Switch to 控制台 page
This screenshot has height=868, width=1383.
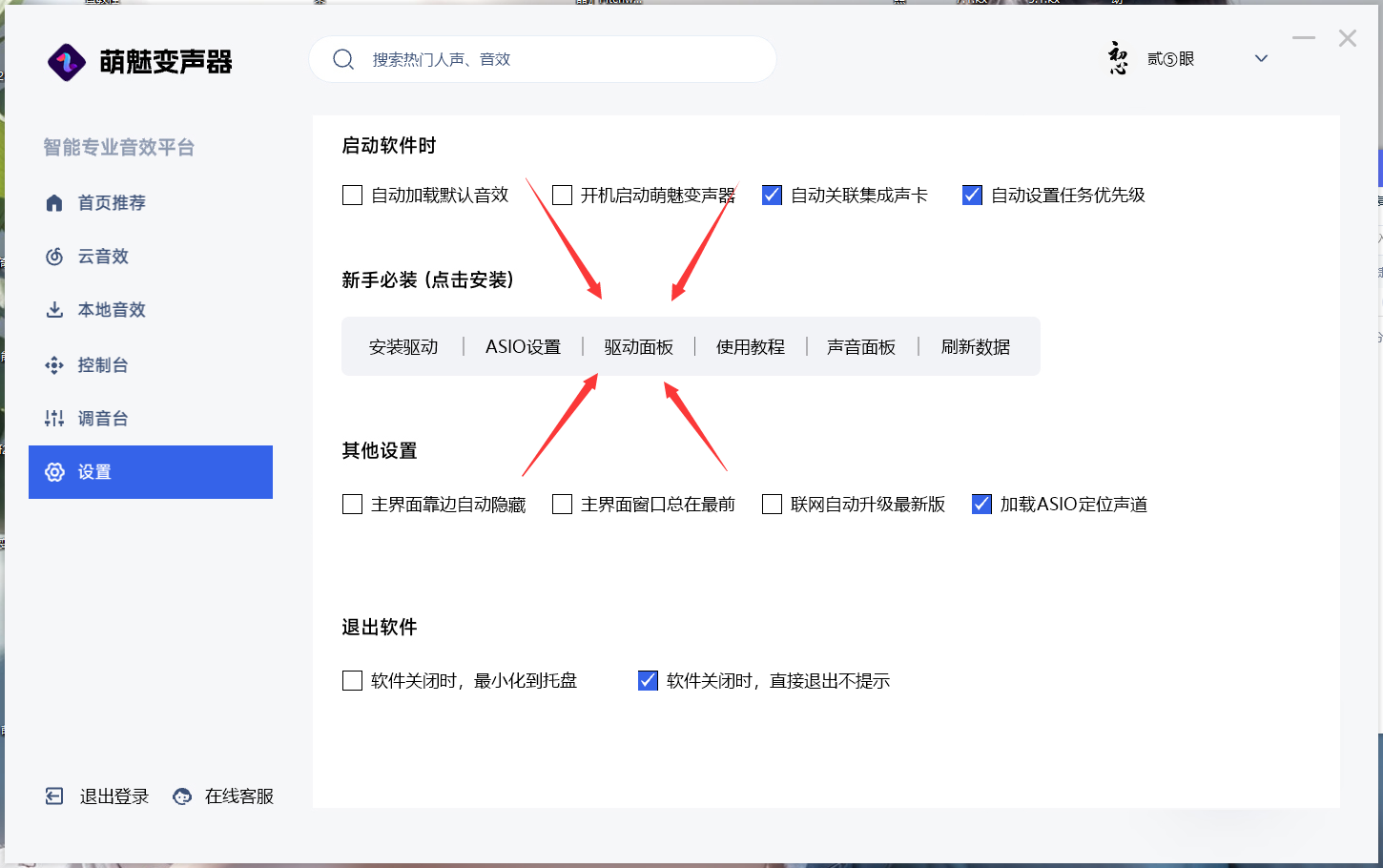(x=151, y=365)
